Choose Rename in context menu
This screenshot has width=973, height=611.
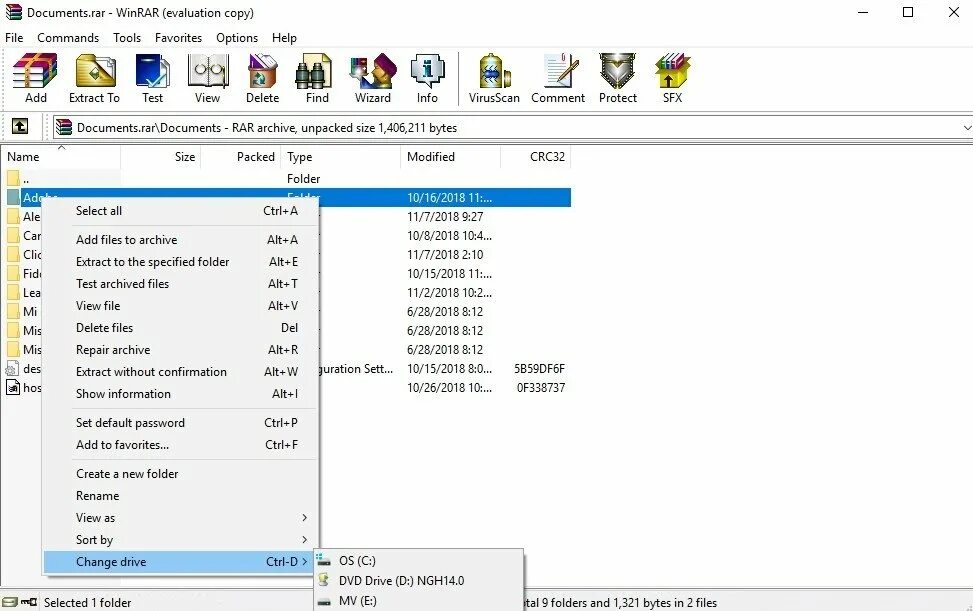point(181,496)
